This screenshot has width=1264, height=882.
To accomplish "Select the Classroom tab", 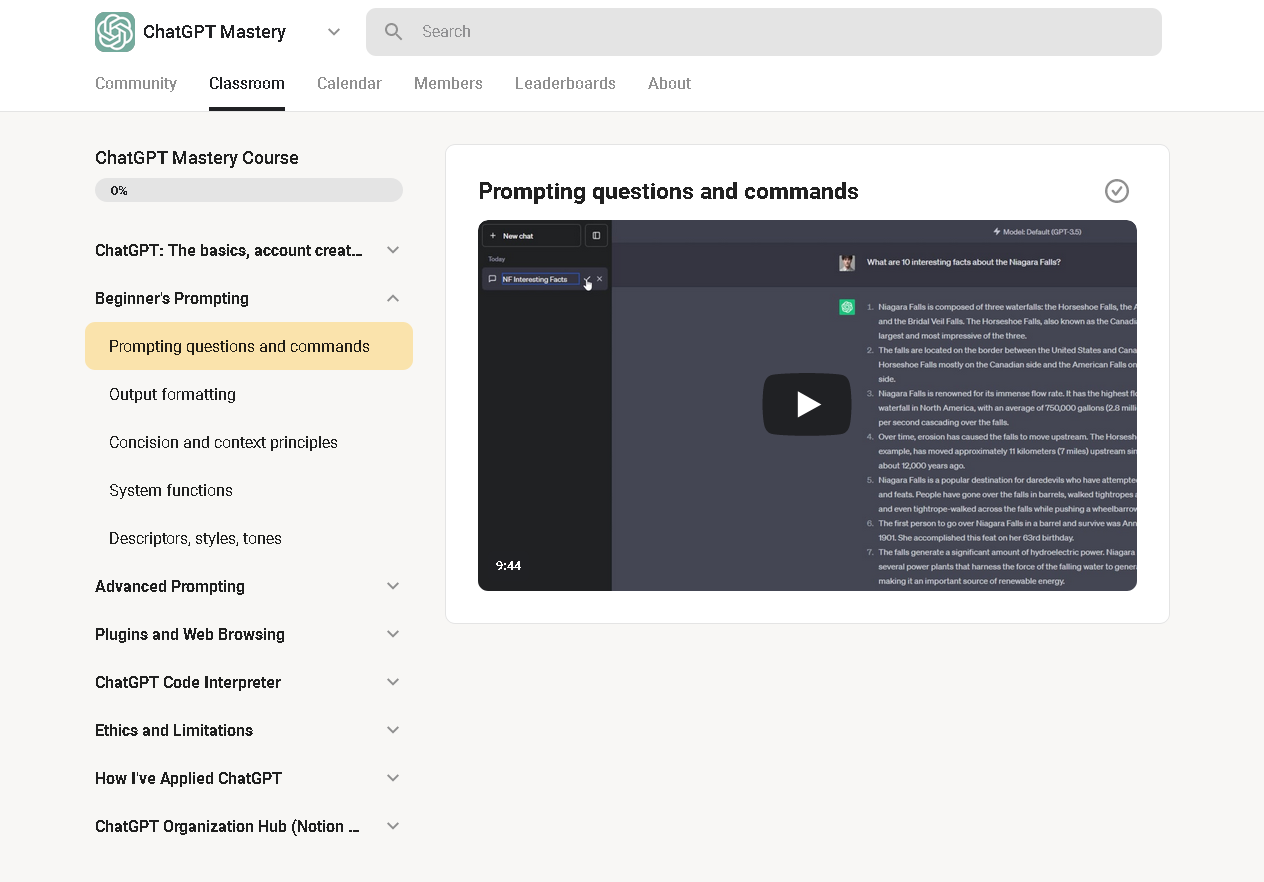I will pyautogui.click(x=247, y=84).
